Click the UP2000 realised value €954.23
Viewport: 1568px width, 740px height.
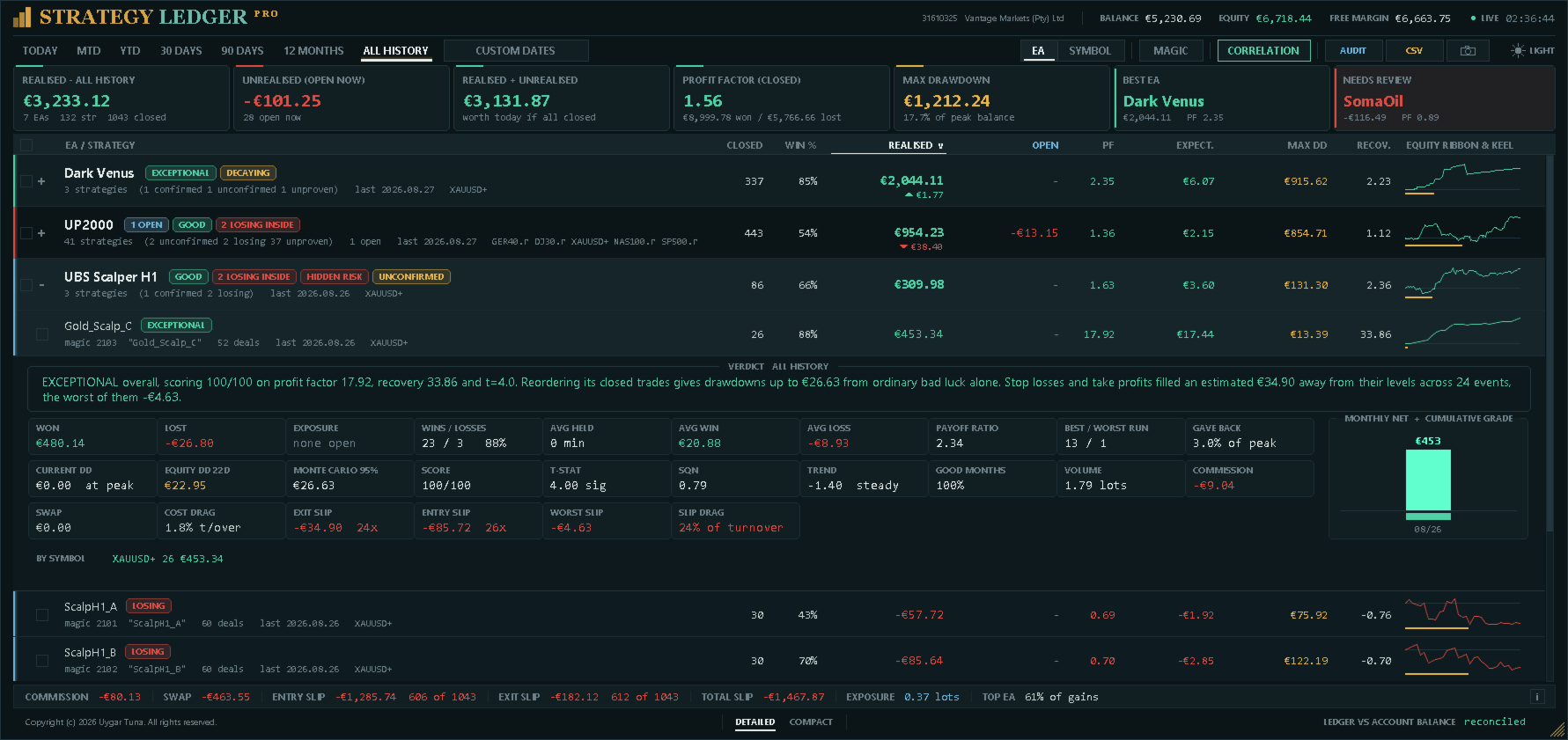pos(918,233)
